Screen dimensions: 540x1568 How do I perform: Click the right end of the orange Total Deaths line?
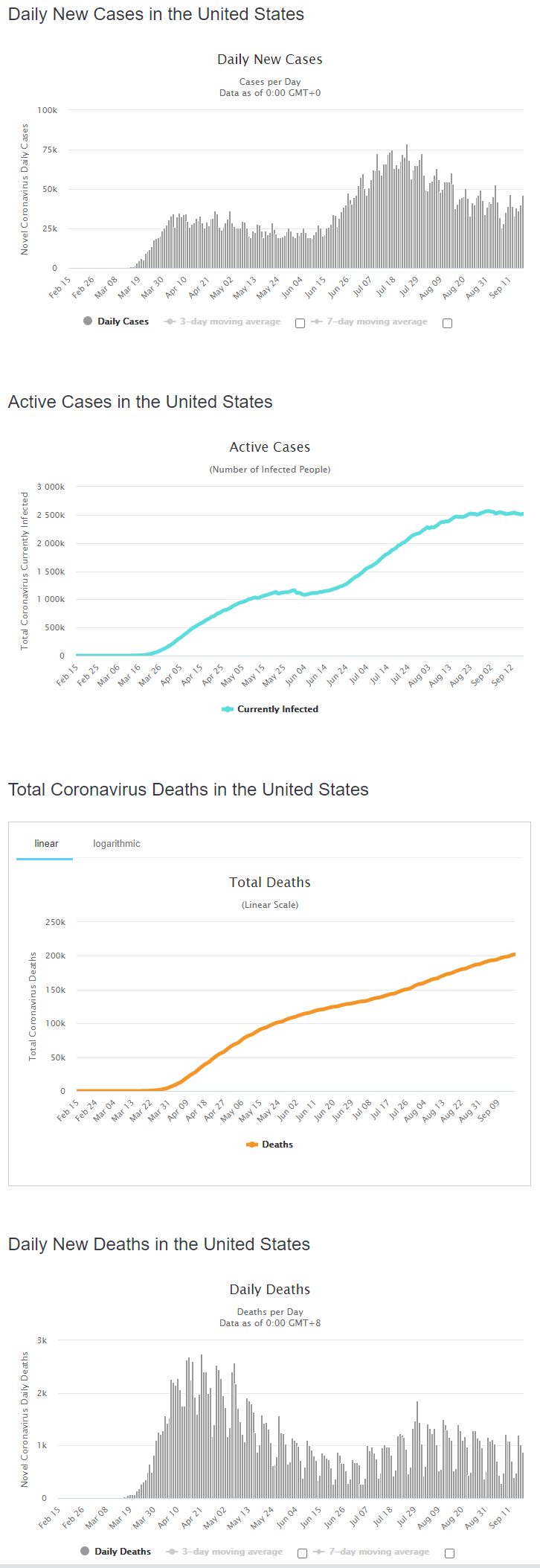[x=514, y=955]
